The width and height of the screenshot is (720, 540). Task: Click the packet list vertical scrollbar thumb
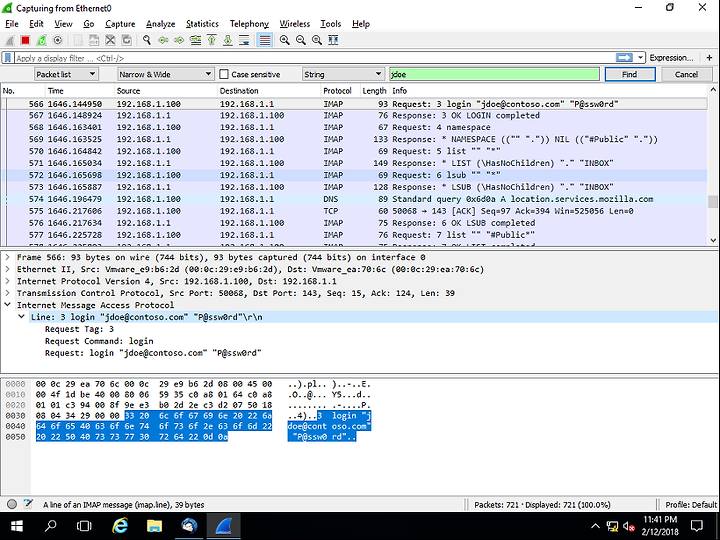(x=713, y=202)
